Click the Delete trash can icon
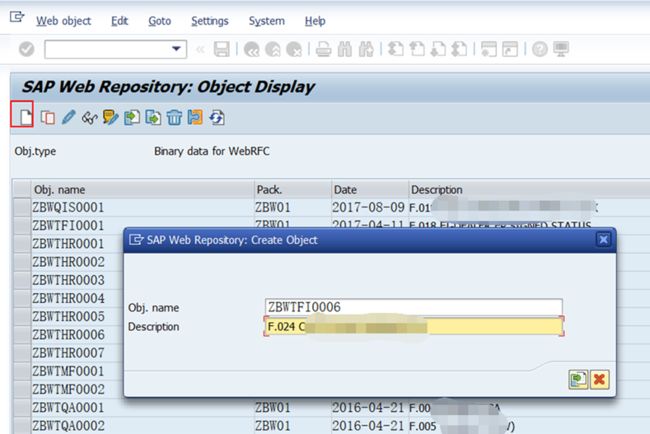Image resolution: width=650 pixels, height=434 pixels. point(174,117)
